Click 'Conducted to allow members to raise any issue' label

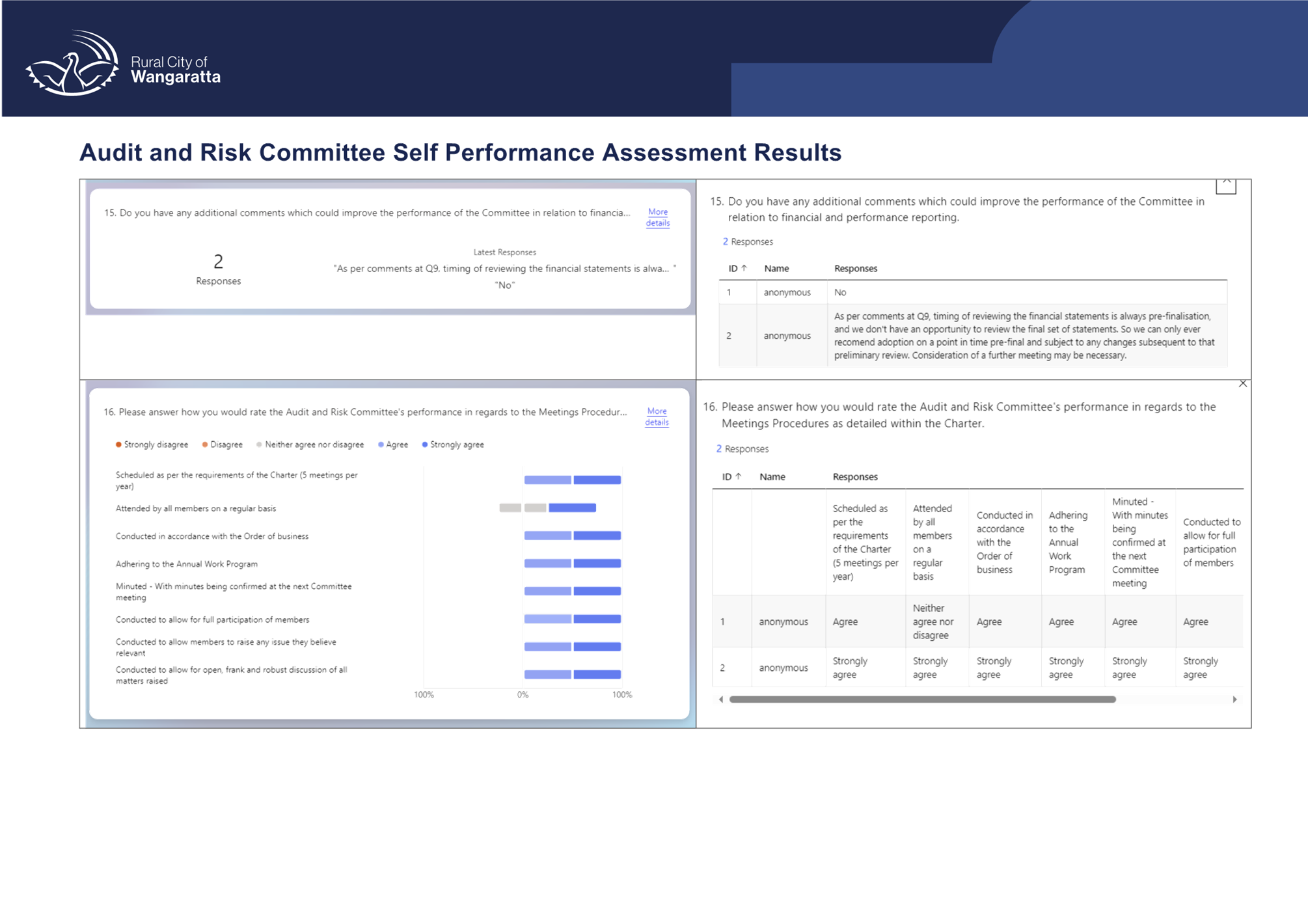[226, 647]
